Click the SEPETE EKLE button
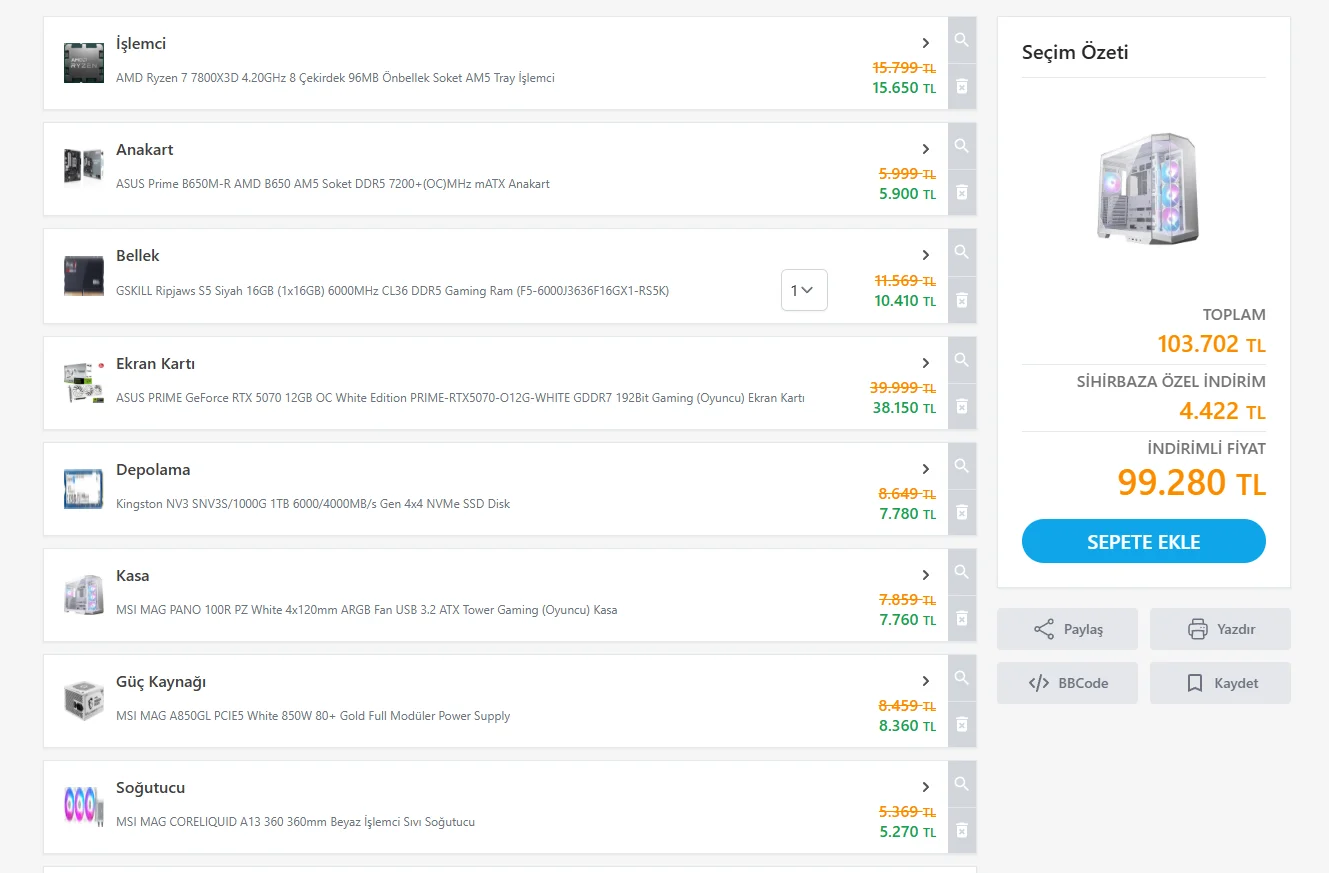The height and width of the screenshot is (873, 1329). click(x=1143, y=542)
